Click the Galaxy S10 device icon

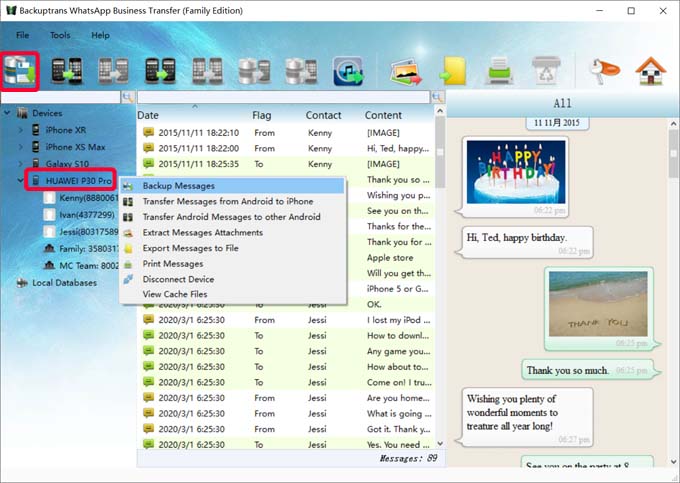(x=36, y=163)
